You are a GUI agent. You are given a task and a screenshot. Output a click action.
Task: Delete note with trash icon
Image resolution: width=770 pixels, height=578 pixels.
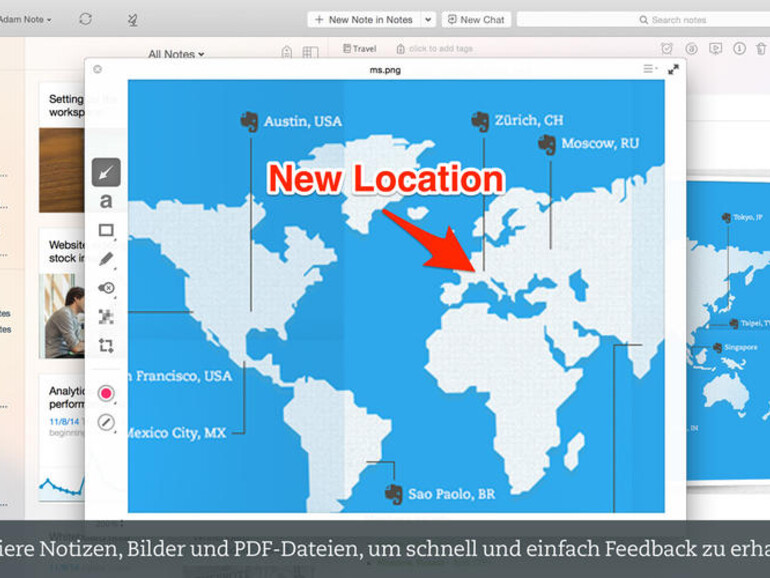coord(761,48)
